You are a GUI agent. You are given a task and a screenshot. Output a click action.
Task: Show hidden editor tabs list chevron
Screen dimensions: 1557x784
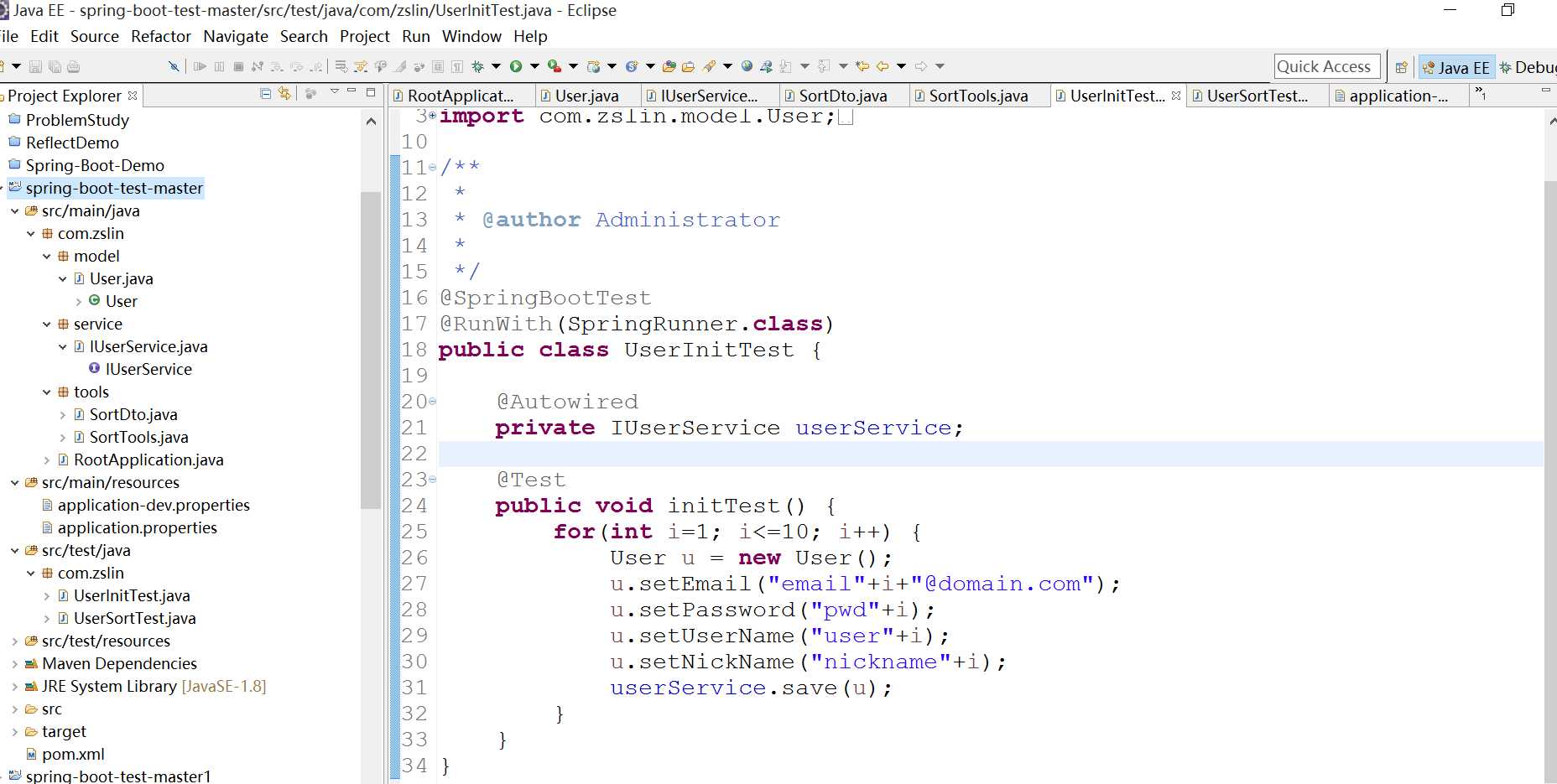[1481, 93]
